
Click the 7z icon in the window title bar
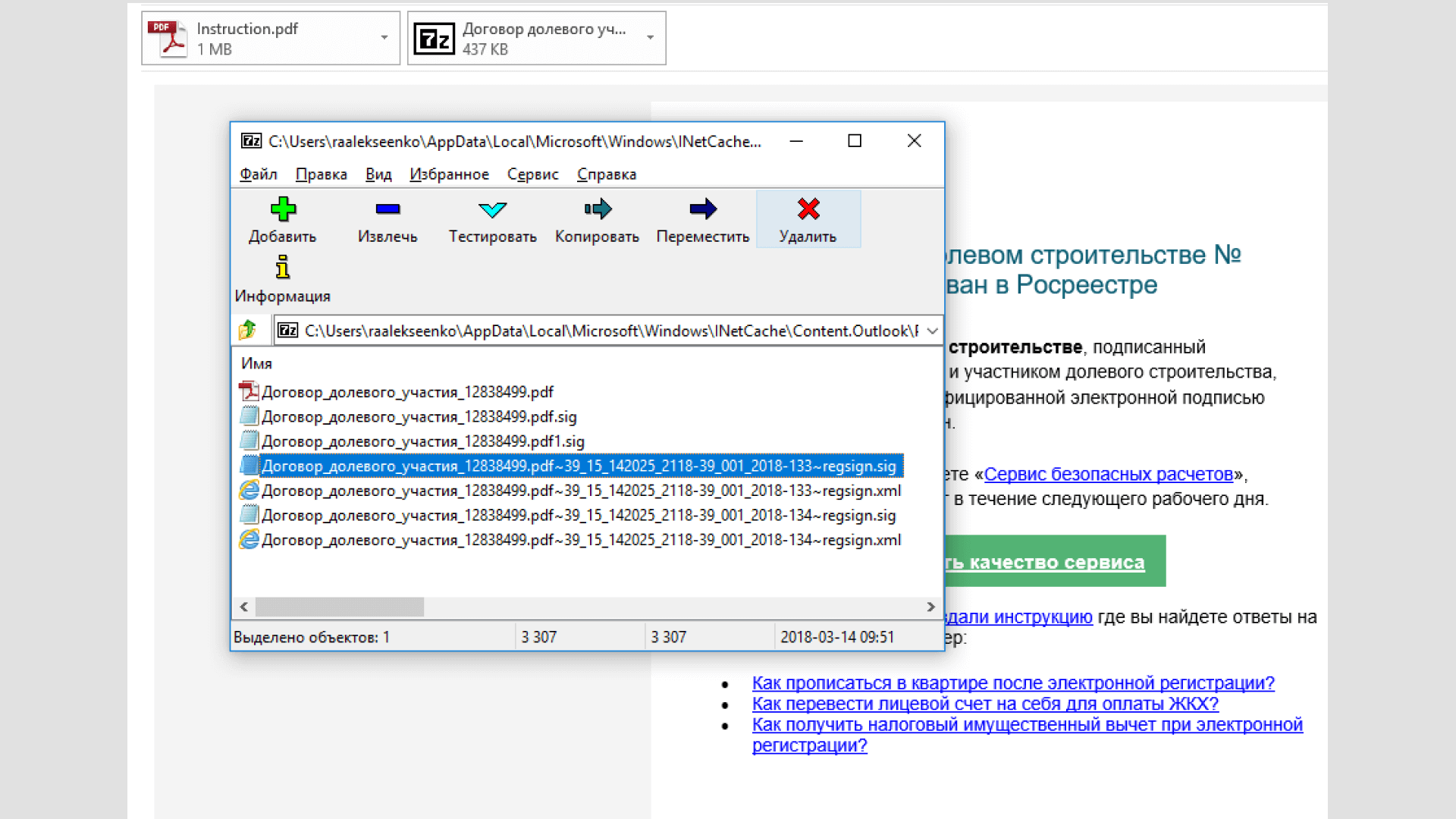[251, 141]
